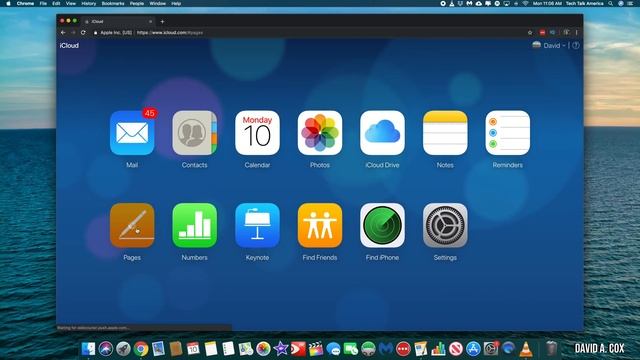Reload the iCloud page in Chrome
This screenshot has width=640, height=360.
pyautogui.click(x=83, y=33)
